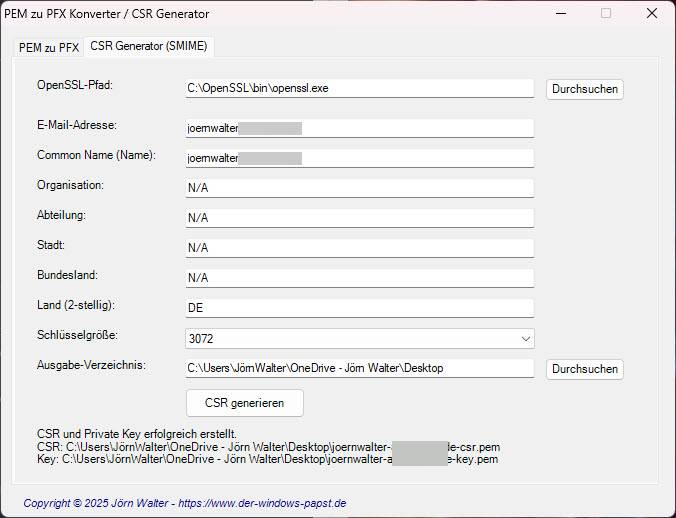The image size is (676, 518).
Task: Click the Bundesland text field
Action: click(359, 278)
